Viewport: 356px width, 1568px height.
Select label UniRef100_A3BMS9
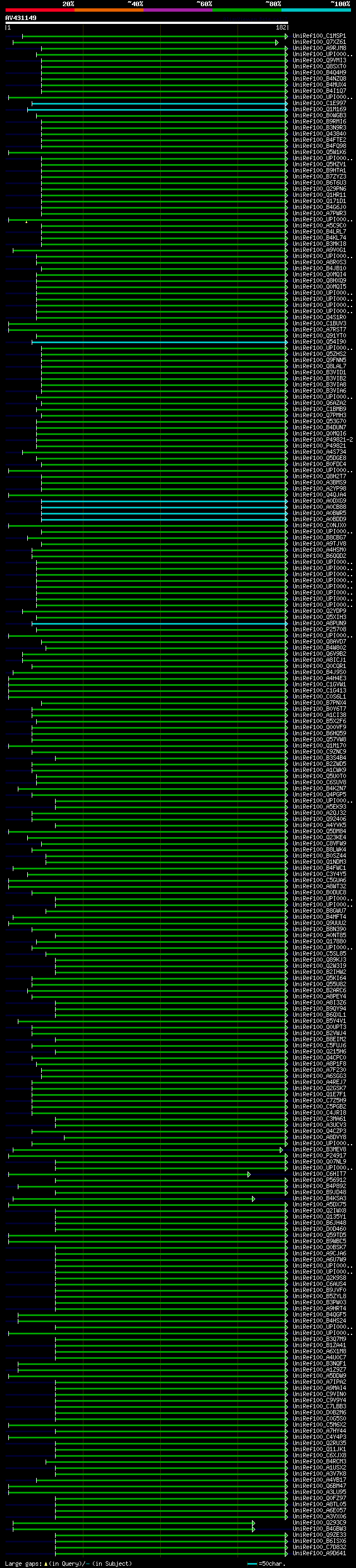319,483
